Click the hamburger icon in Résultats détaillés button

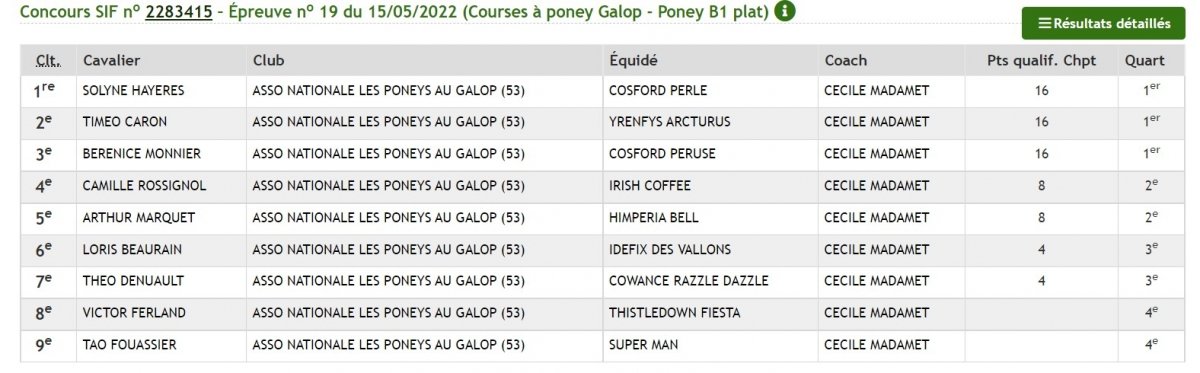coord(1045,23)
